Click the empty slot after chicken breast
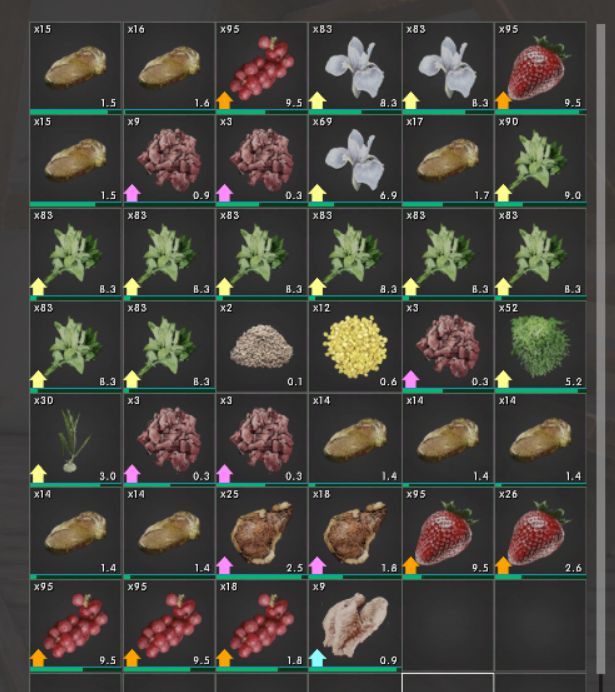Screen dimensions: 615x692 tap(448, 625)
